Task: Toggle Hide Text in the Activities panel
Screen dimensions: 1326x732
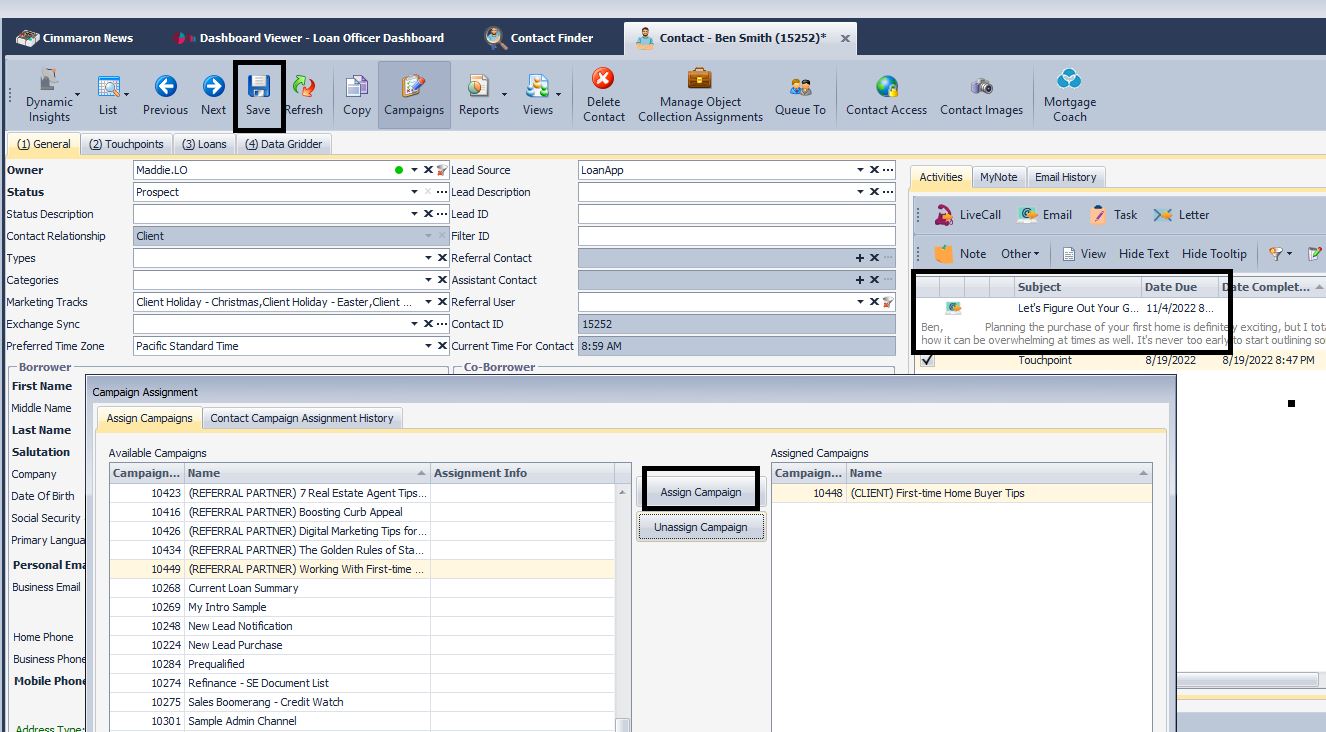Action: click(1143, 253)
